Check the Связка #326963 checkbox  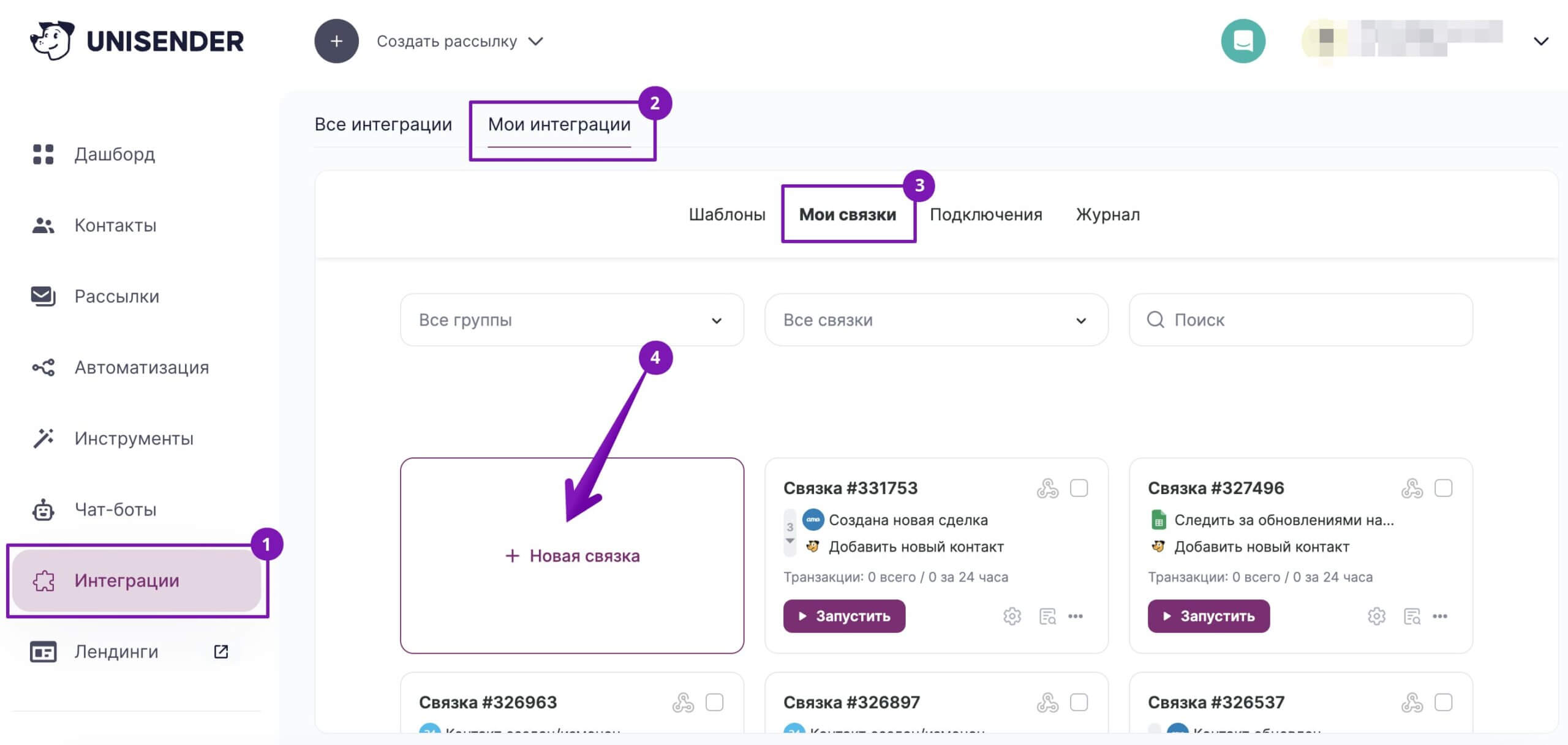(x=714, y=702)
